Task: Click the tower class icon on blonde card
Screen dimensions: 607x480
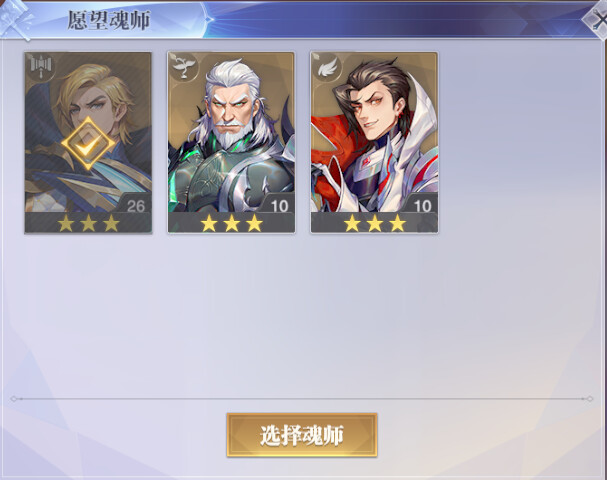Action: coord(41,66)
